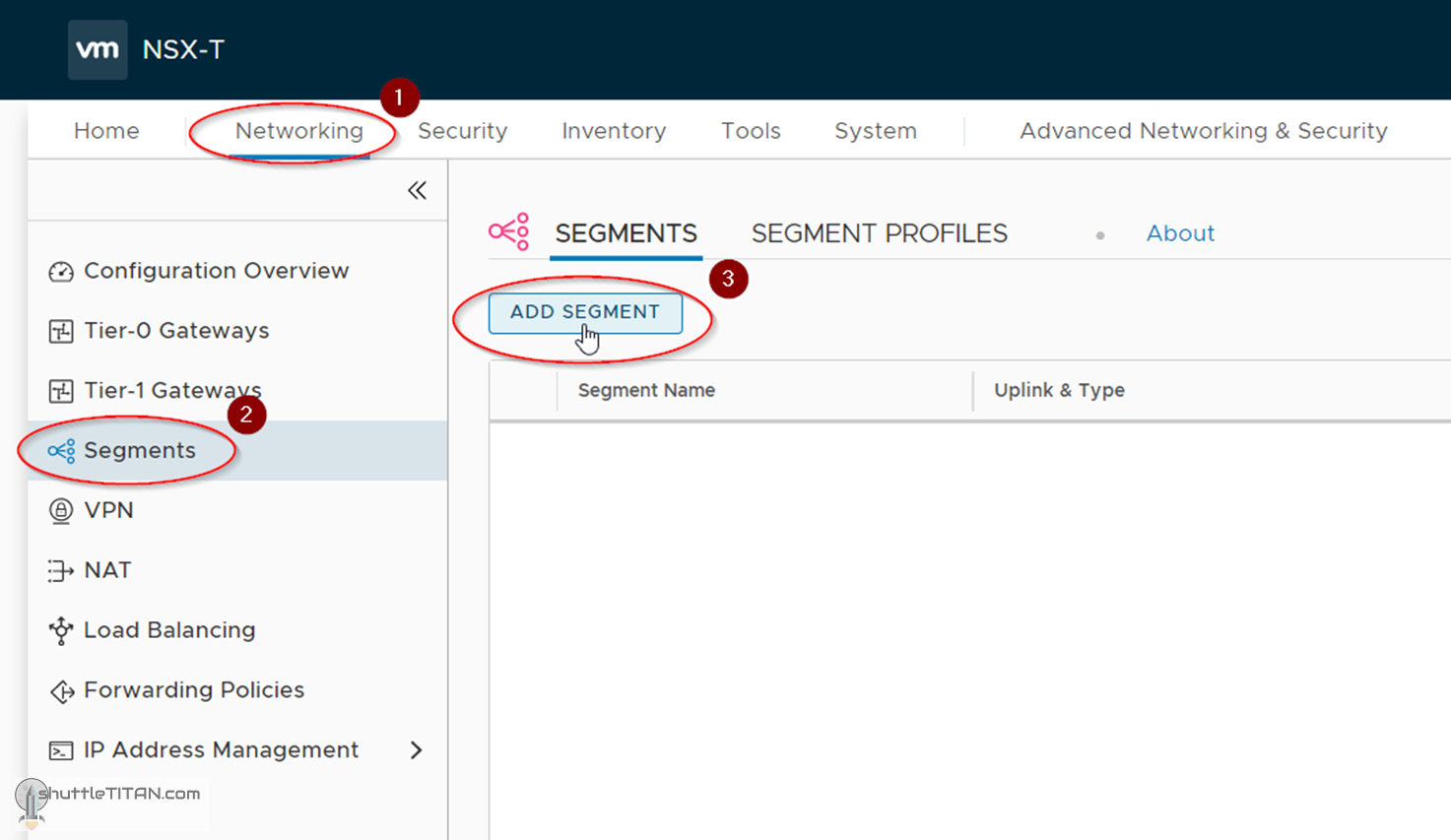This screenshot has height=840, width=1451.
Task: Click the Configuration Overview gauge icon
Action: tap(61, 272)
